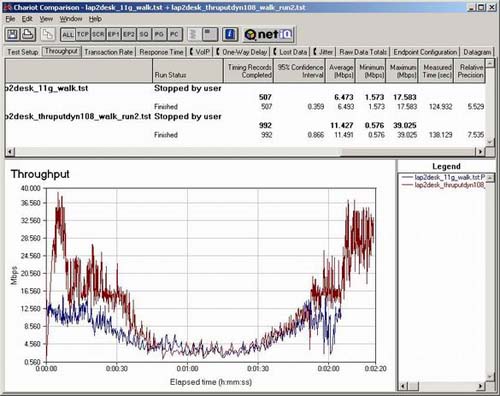
Task: Select the TCP filter toolbar button
Action: pos(83,34)
